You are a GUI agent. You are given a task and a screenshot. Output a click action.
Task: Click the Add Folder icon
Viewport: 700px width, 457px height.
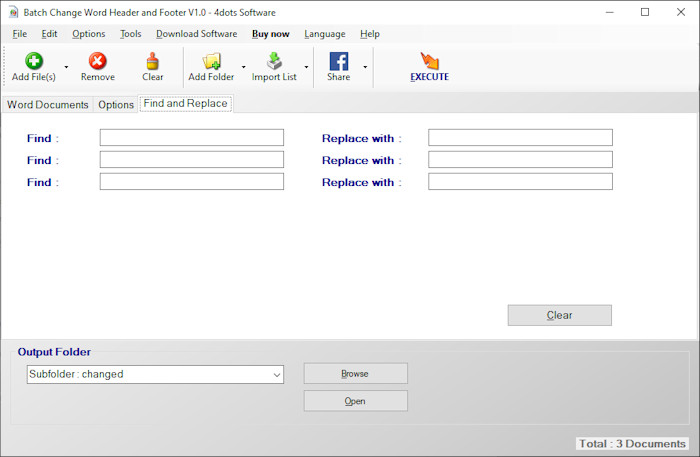click(211, 61)
